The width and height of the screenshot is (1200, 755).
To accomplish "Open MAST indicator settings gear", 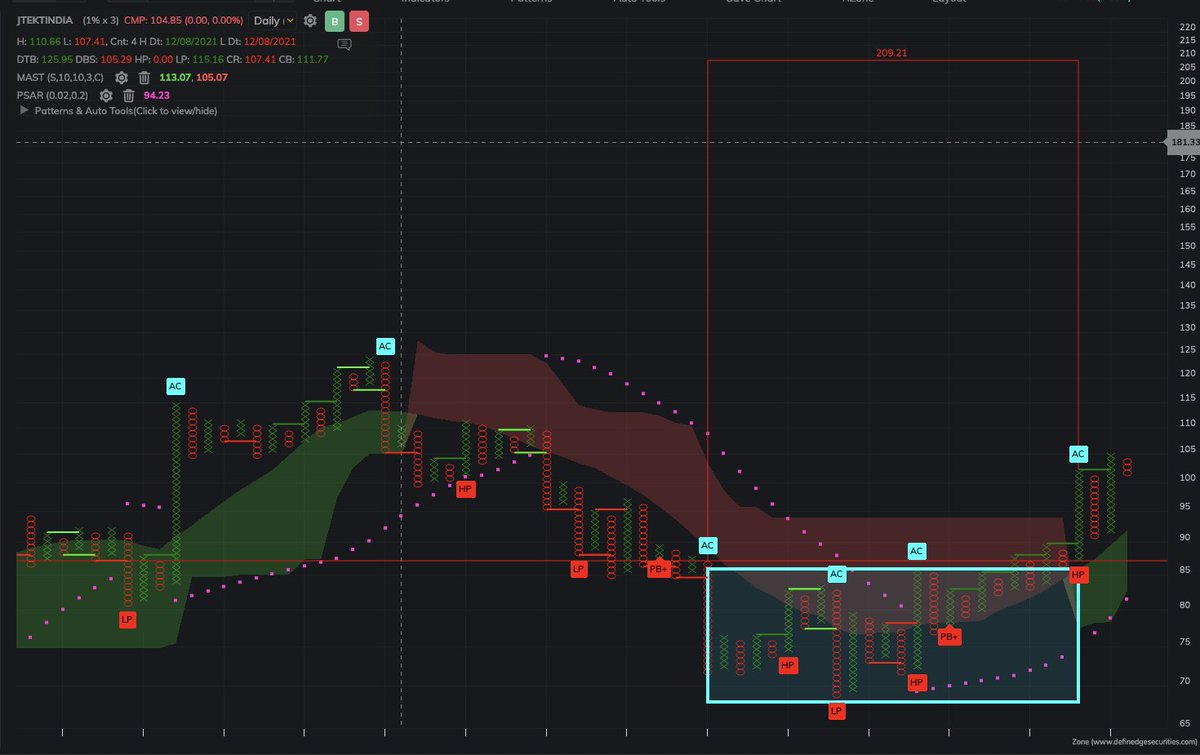I will coord(121,77).
